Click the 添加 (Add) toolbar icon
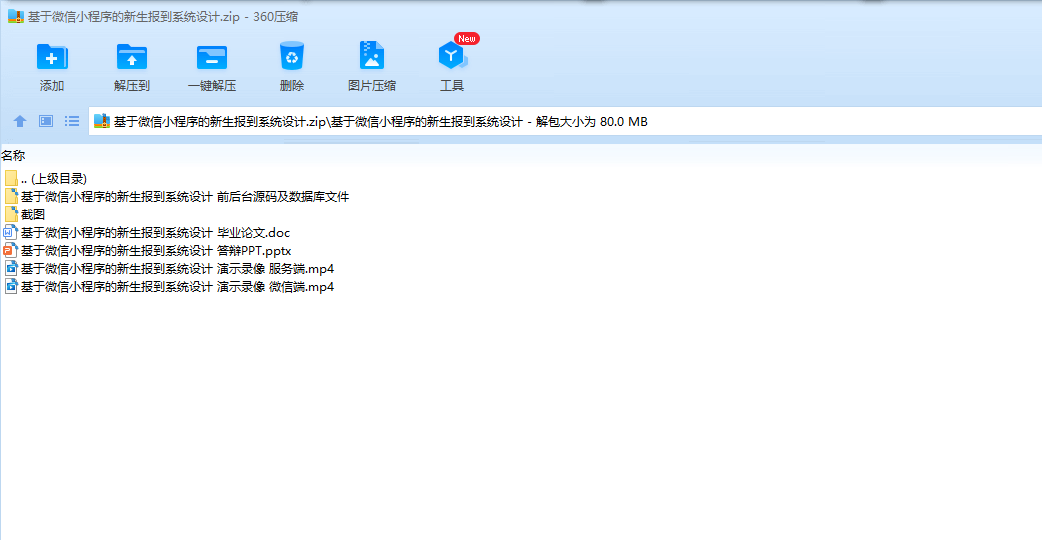Image resolution: width=1042 pixels, height=540 pixels. (x=52, y=57)
